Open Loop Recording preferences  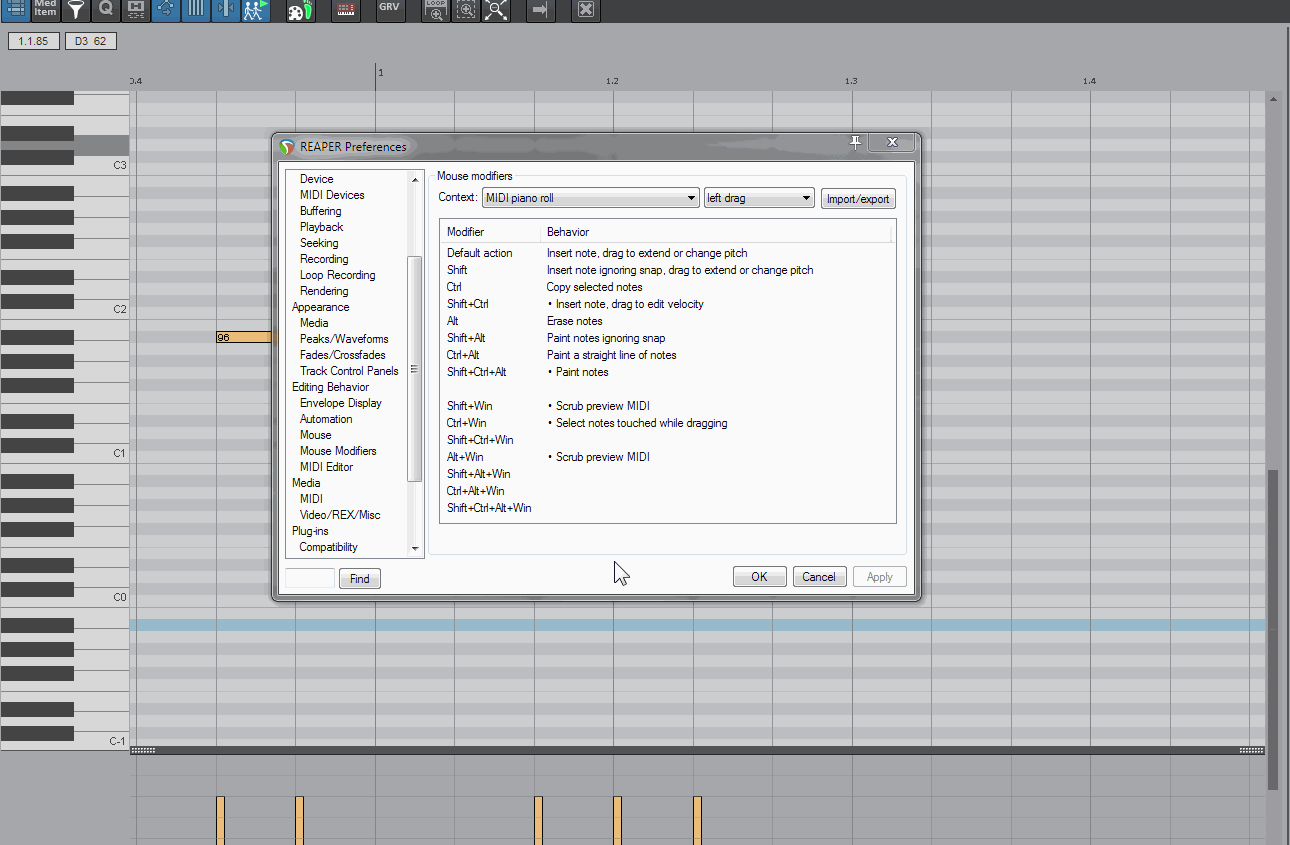338,275
